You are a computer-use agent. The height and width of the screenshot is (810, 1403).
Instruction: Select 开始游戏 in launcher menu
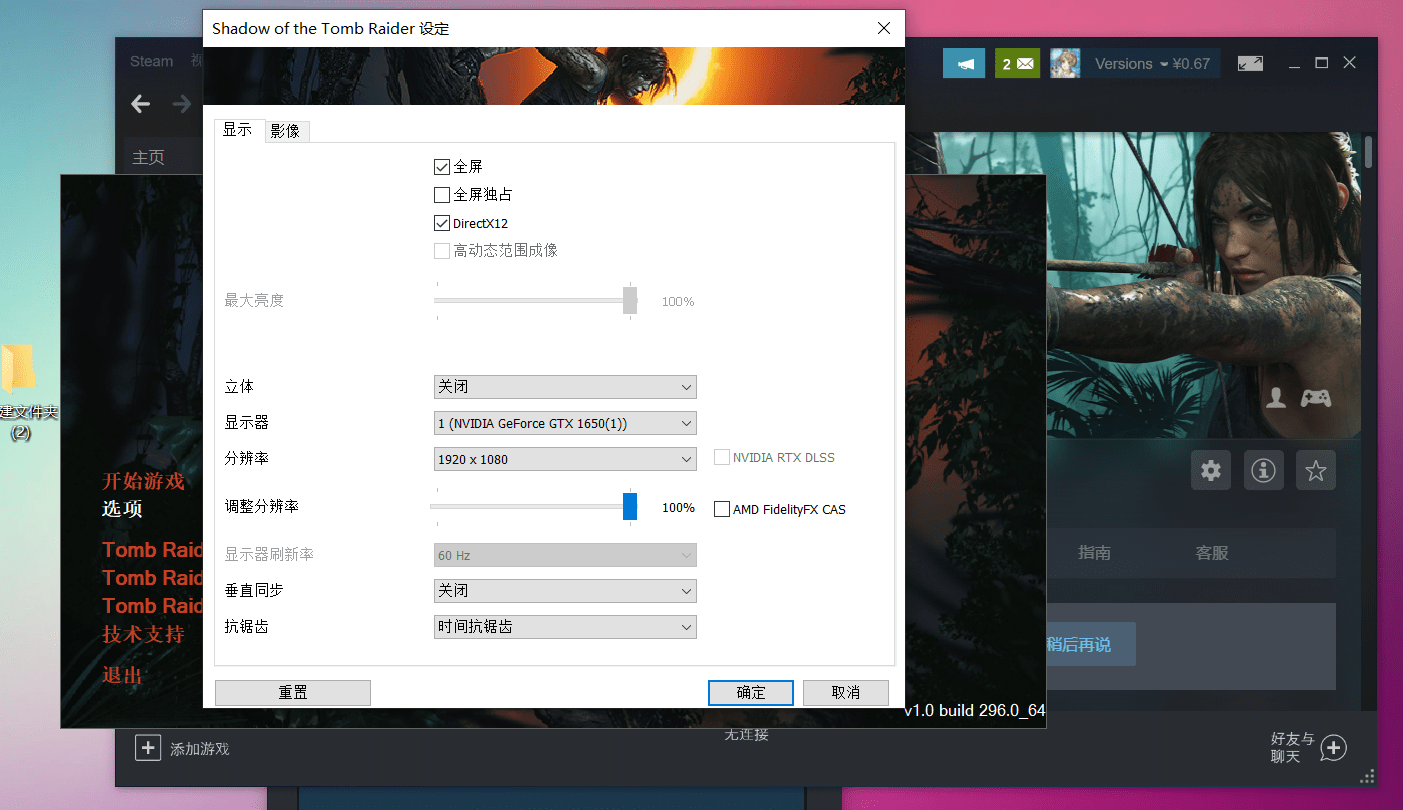[x=143, y=481]
